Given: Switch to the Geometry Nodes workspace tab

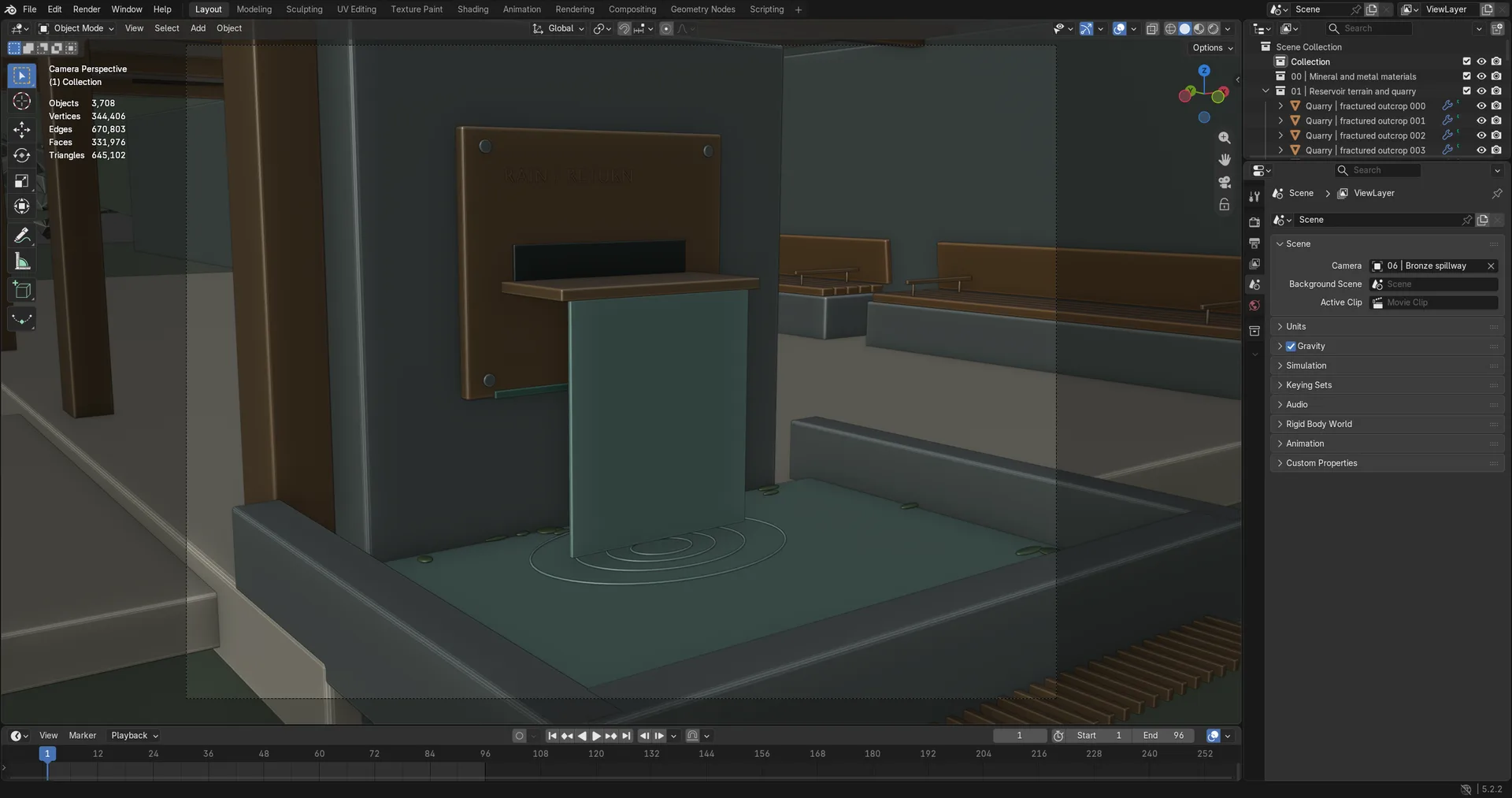Looking at the screenshot, I should (702, 9).
